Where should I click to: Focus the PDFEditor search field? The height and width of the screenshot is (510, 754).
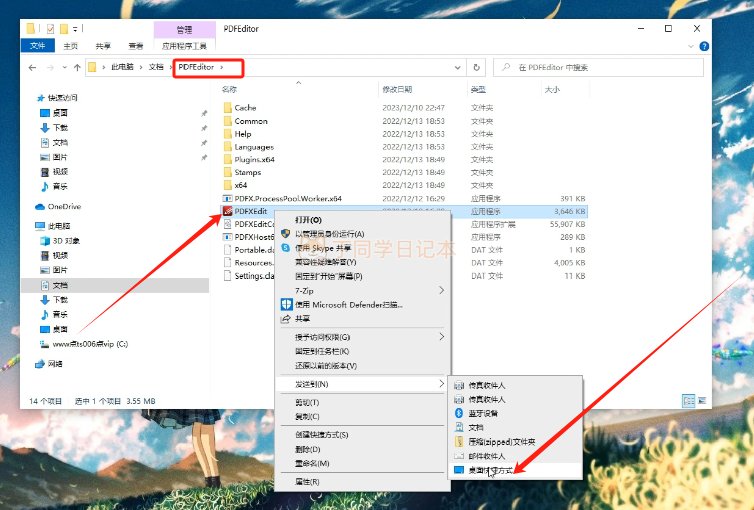(x=598, y=68)
